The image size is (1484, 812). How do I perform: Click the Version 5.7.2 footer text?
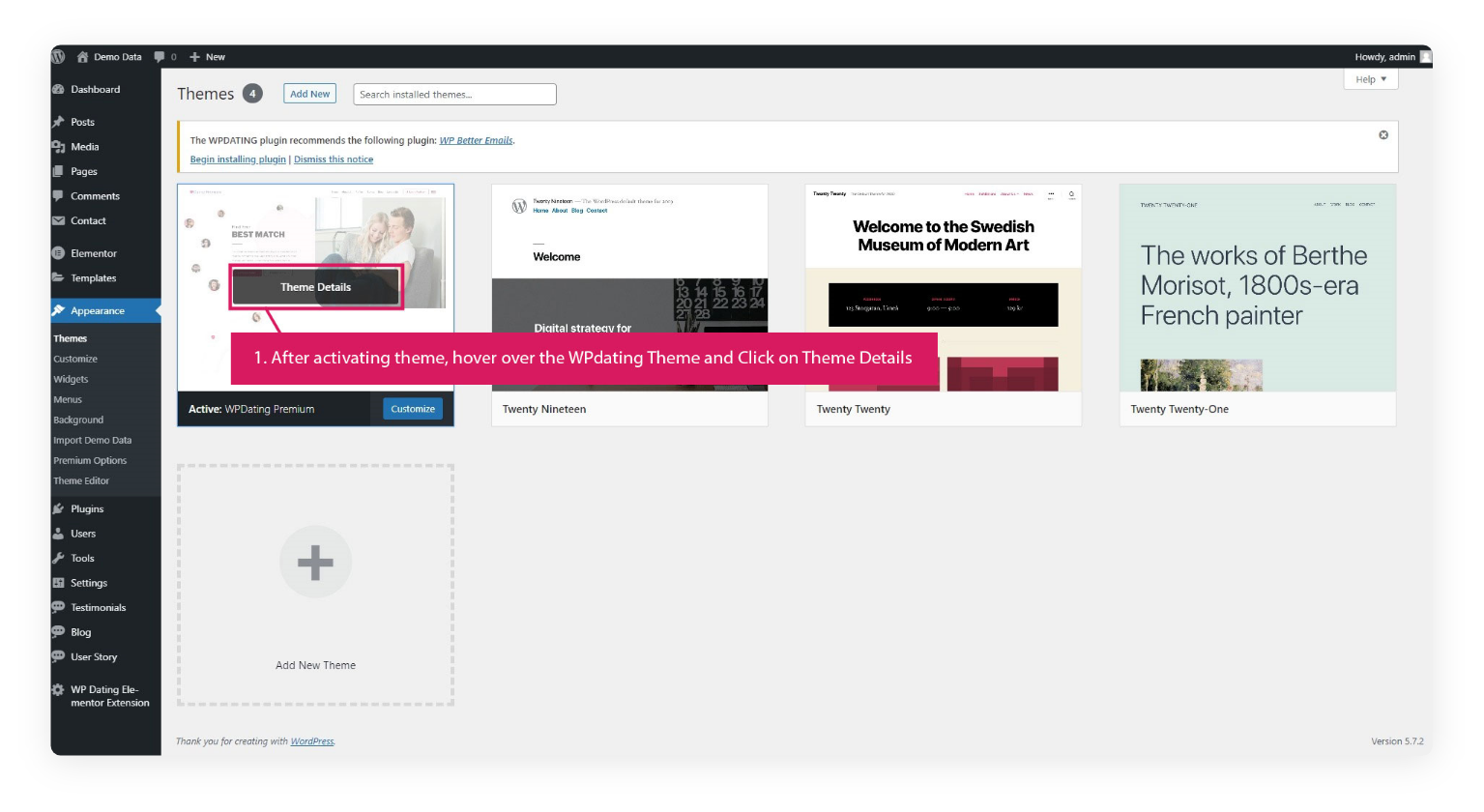point(1397,741)
